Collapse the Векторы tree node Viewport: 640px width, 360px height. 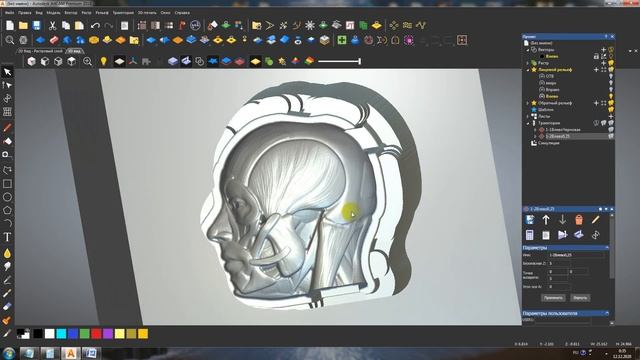(528, 50)
